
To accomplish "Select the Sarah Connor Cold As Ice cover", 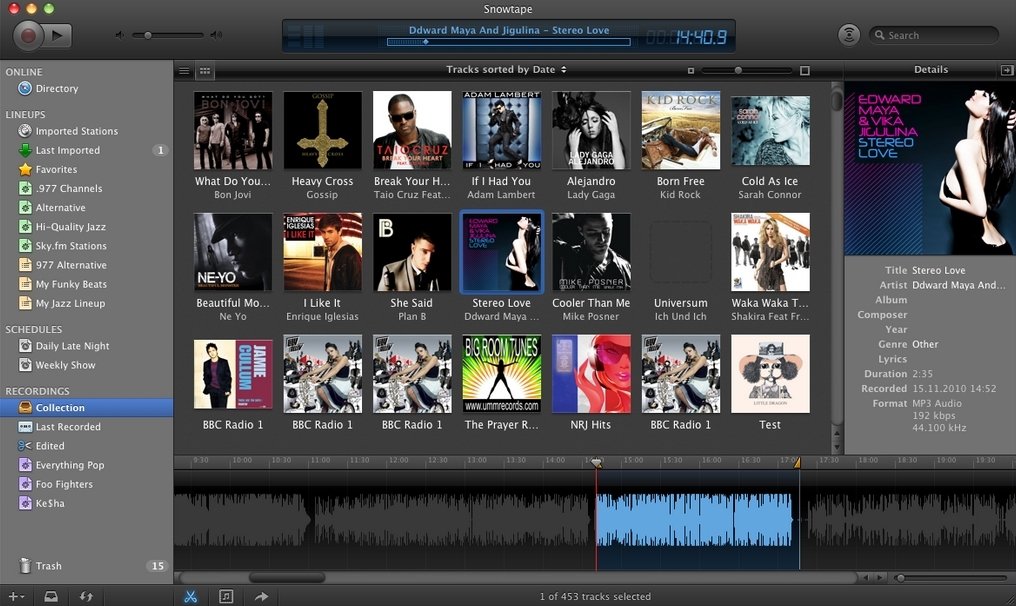I will (x=770, y=130).
